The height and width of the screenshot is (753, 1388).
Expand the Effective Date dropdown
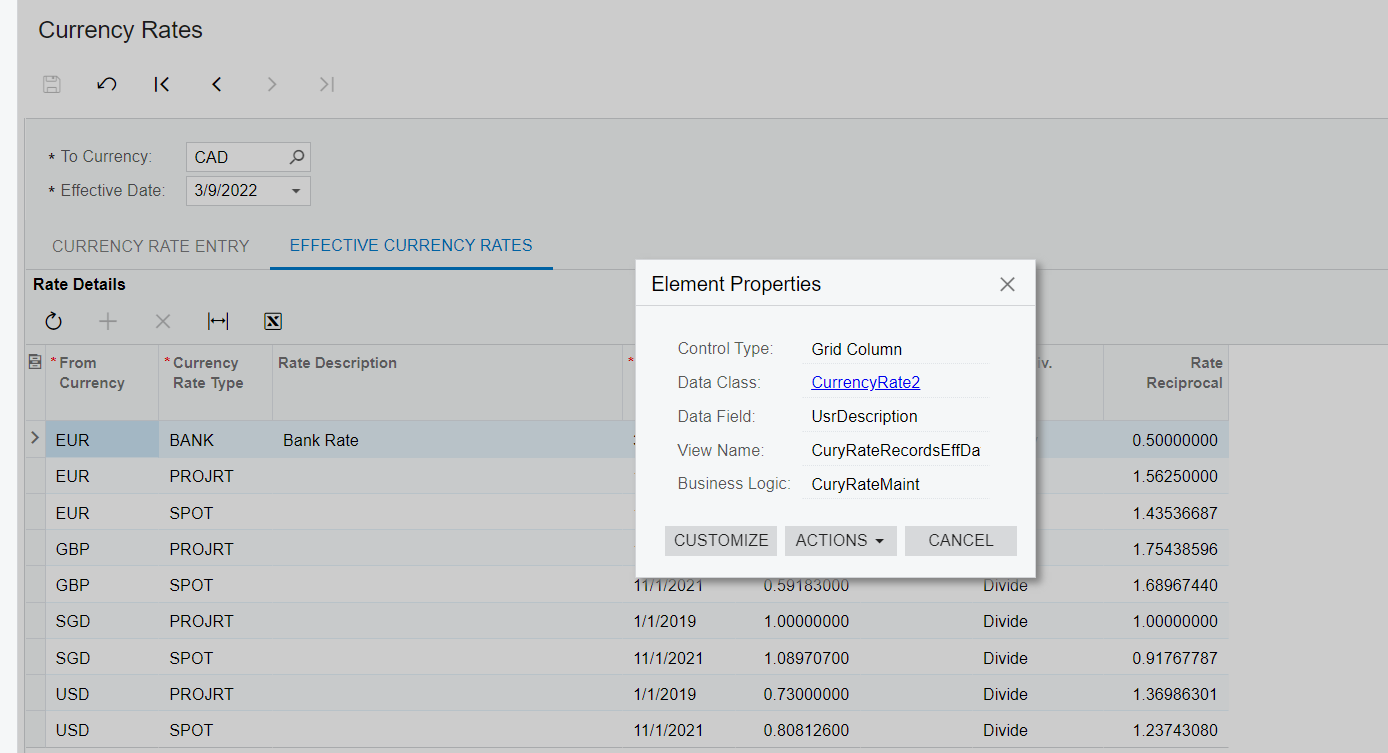point(296,191)
